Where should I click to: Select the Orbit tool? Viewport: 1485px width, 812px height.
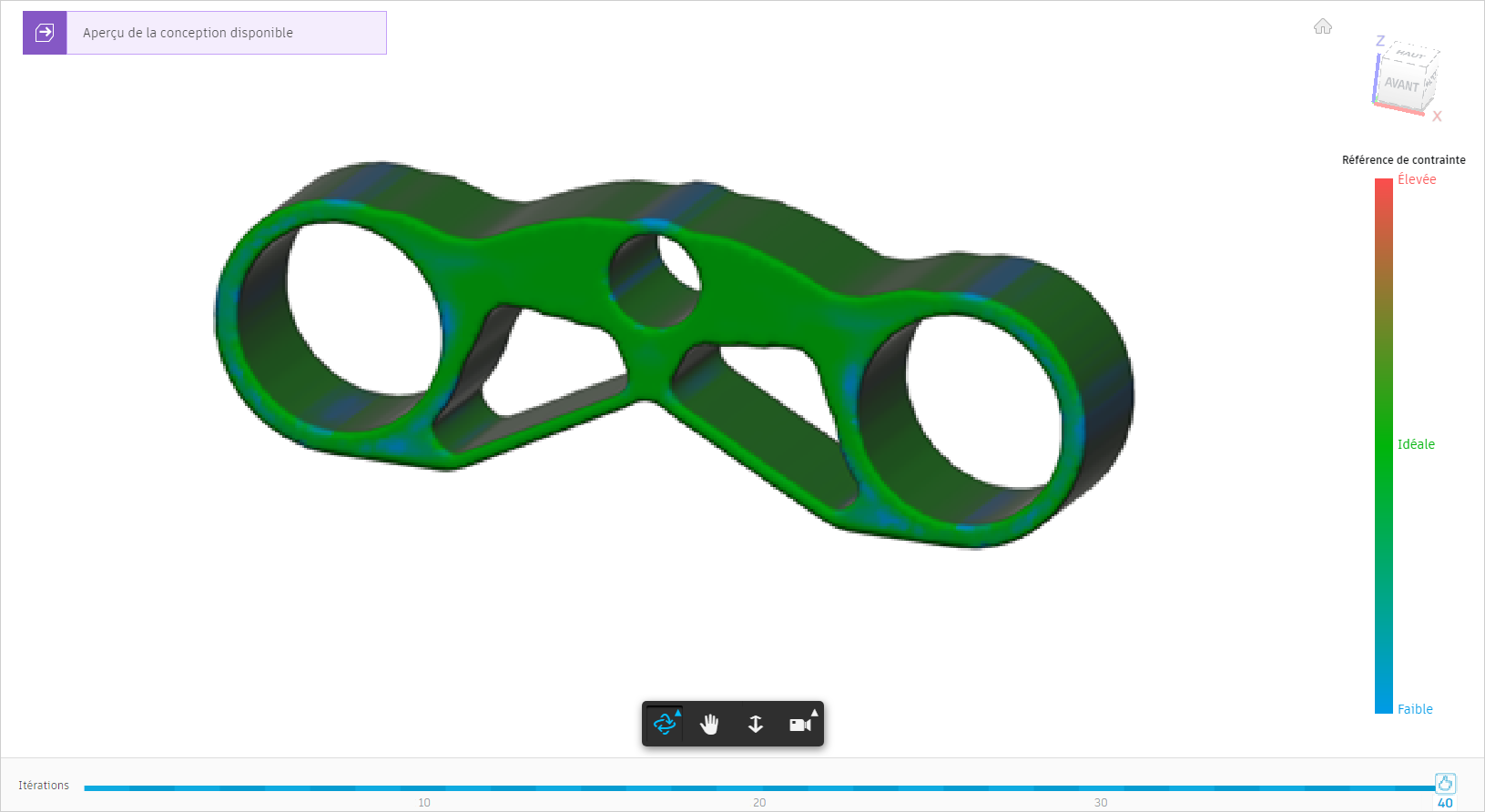click(x=664, y=725)
